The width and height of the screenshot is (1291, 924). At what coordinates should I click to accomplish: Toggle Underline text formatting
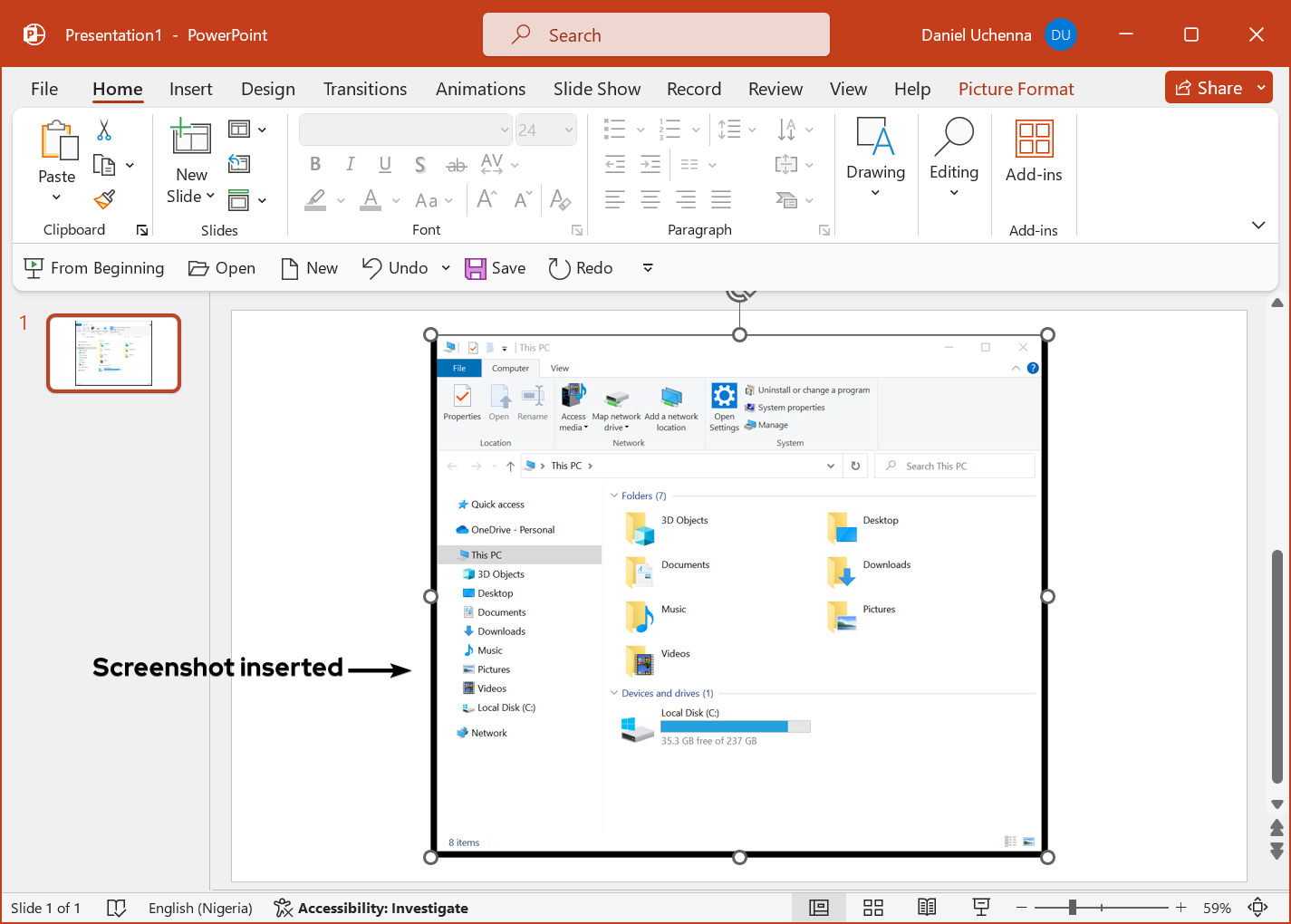(385, 164)
